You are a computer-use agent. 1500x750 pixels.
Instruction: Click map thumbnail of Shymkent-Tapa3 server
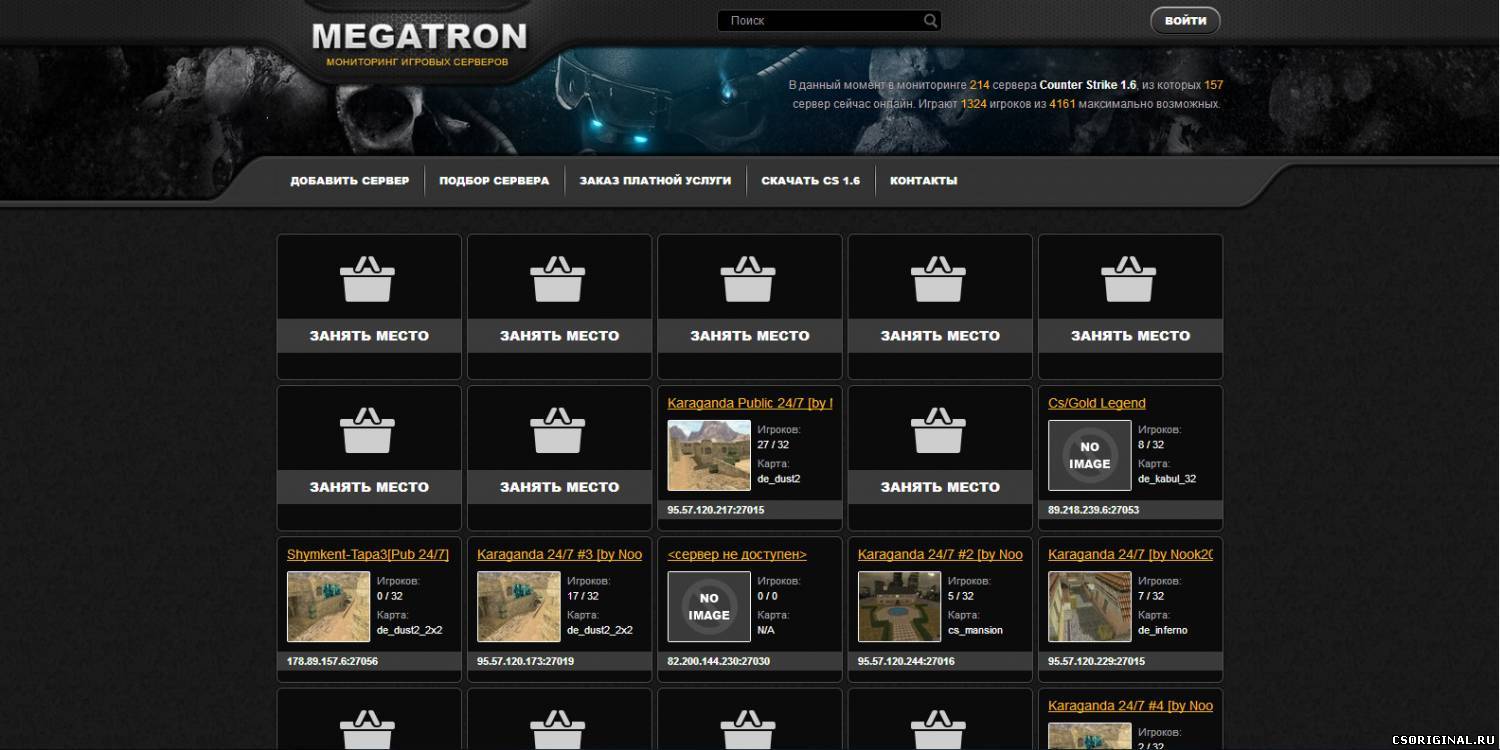(x=328, y=606)
